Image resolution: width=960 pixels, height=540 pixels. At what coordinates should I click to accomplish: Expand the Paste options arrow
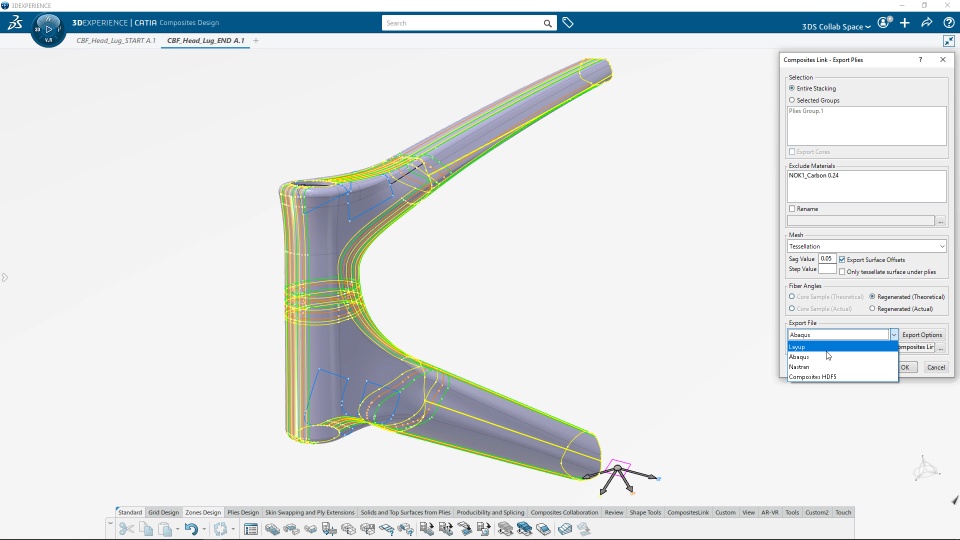[x=178, y=529]
